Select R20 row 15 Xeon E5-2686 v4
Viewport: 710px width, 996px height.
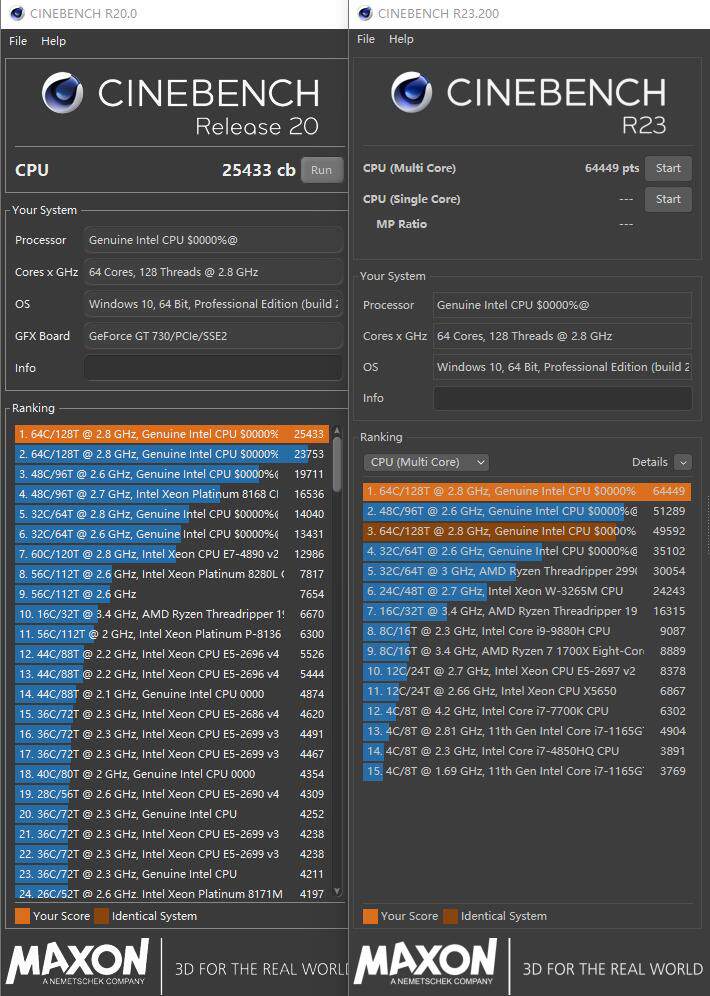[x=172, y=715]
